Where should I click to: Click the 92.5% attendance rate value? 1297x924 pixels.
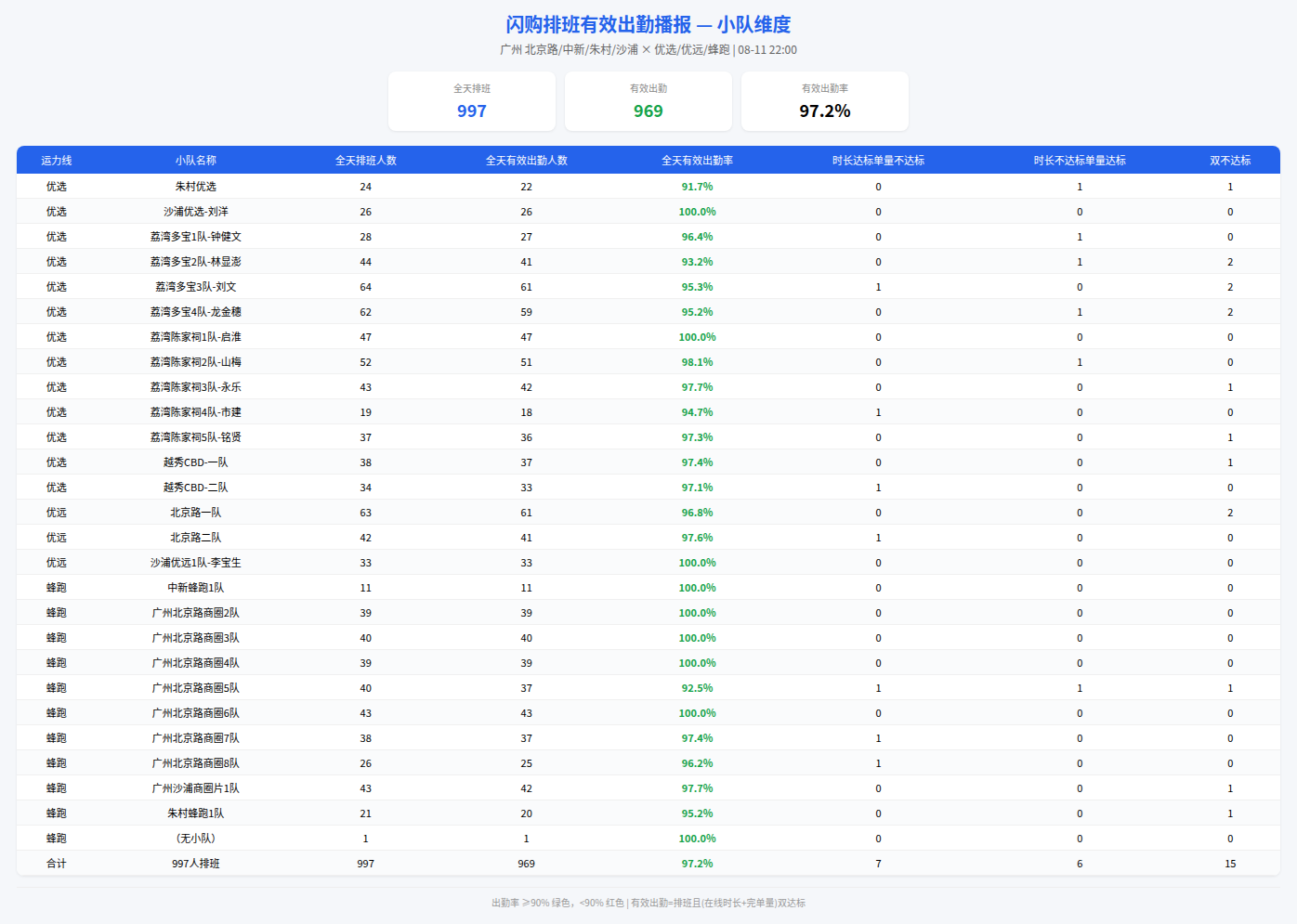point(698,688)
